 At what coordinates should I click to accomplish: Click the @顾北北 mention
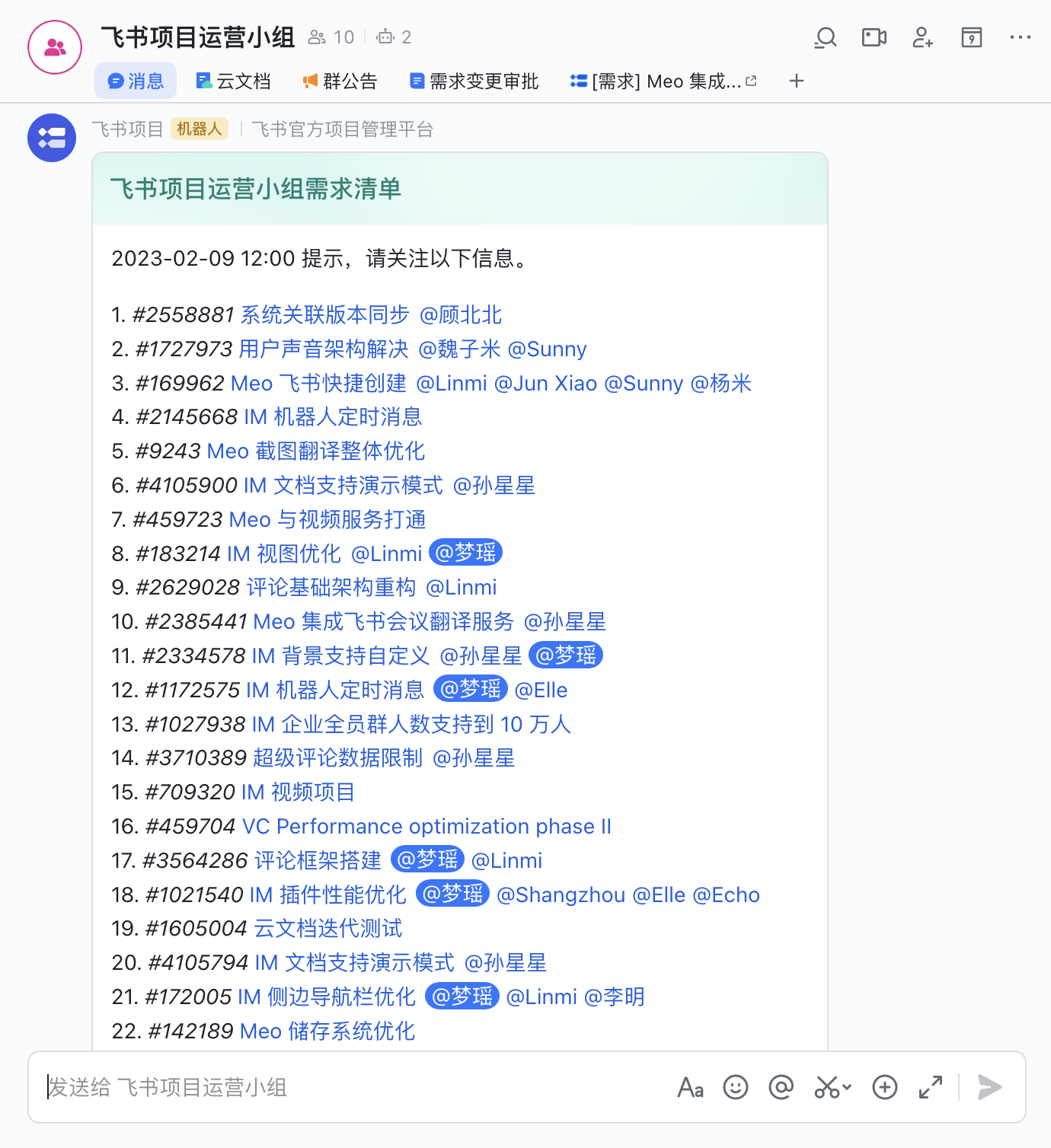click(x=461, y=314)
